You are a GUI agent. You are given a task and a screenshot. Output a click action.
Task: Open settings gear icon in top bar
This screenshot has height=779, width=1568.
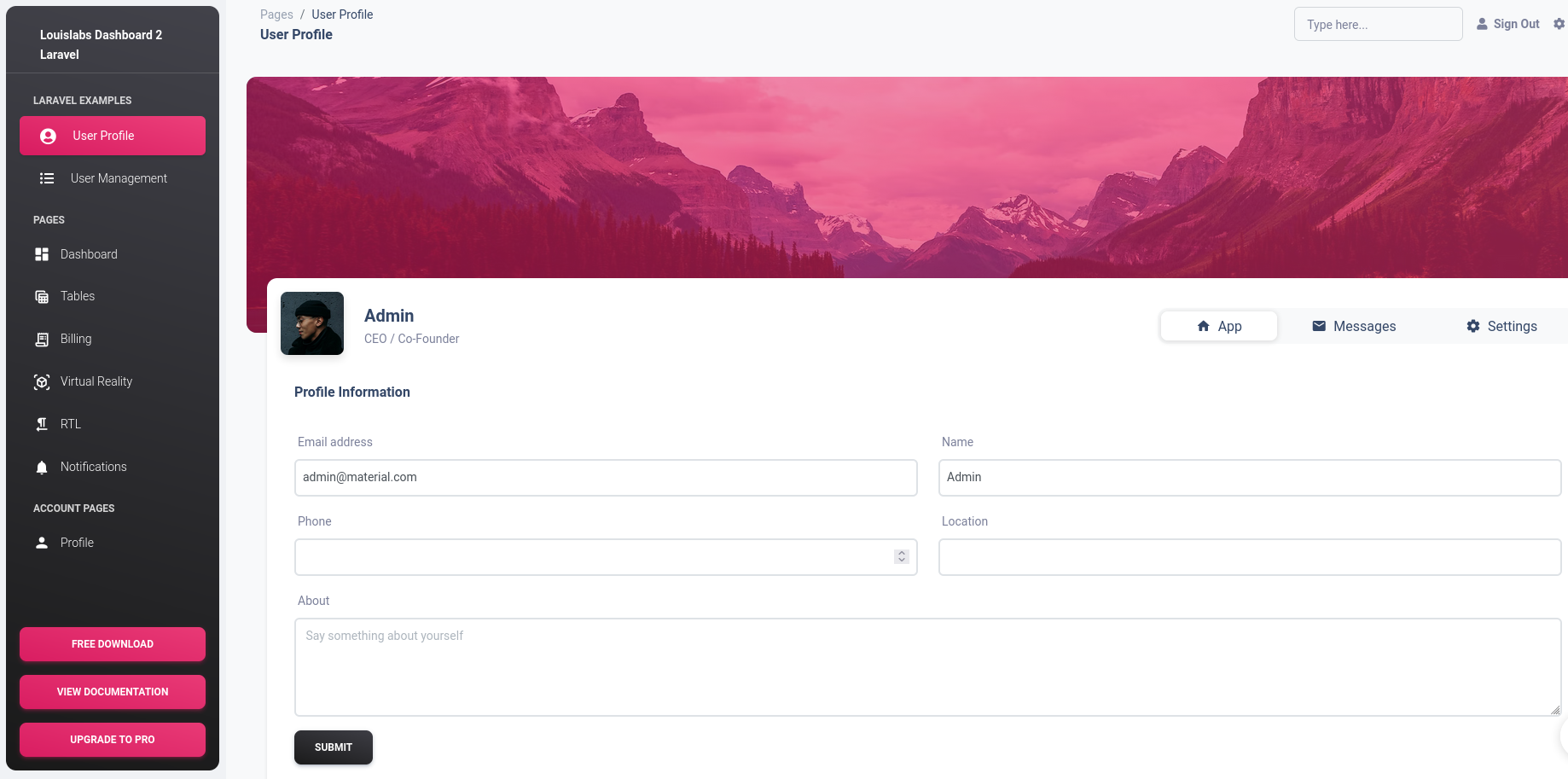click(1559, 24)
